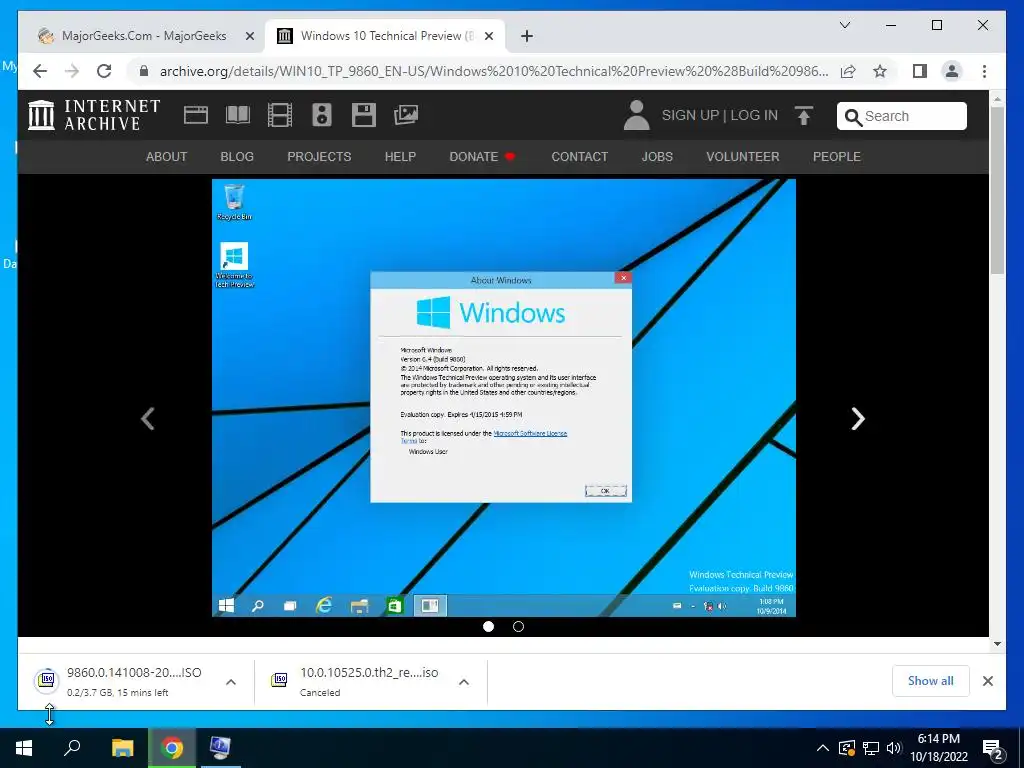Screen dimensions: 1024x768
Task: Open the Software floppy disk icon
Action: pos(363,115)
